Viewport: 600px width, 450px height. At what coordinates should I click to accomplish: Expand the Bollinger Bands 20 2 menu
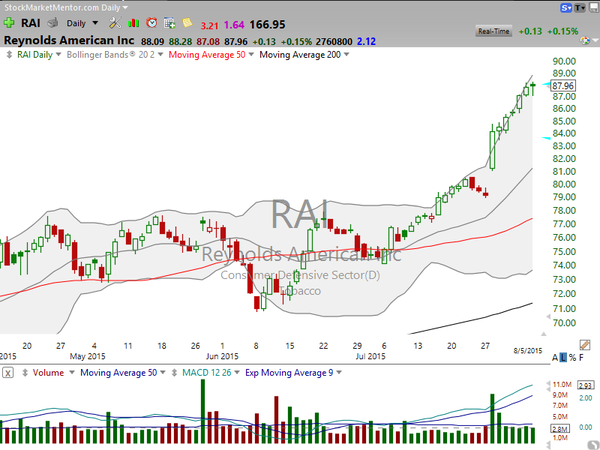point(160,54)
